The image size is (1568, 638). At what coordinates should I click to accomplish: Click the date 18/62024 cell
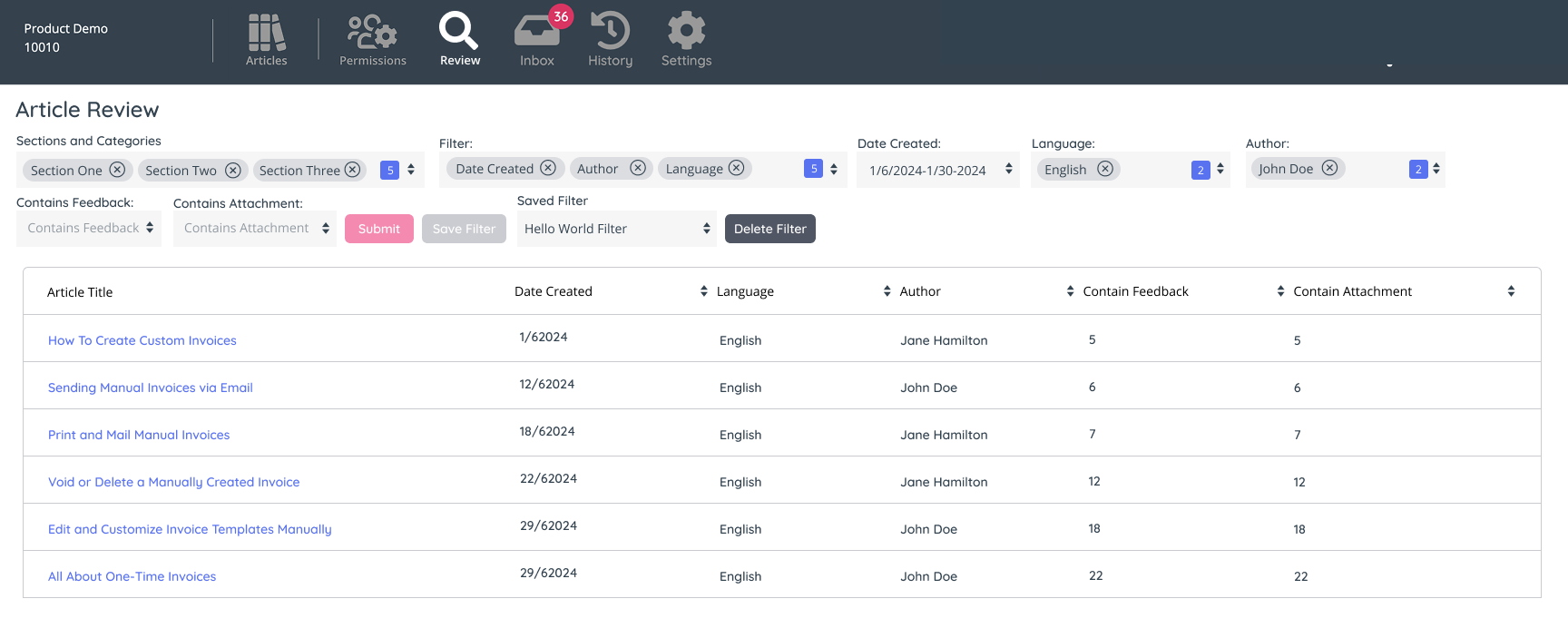(547, 431)
